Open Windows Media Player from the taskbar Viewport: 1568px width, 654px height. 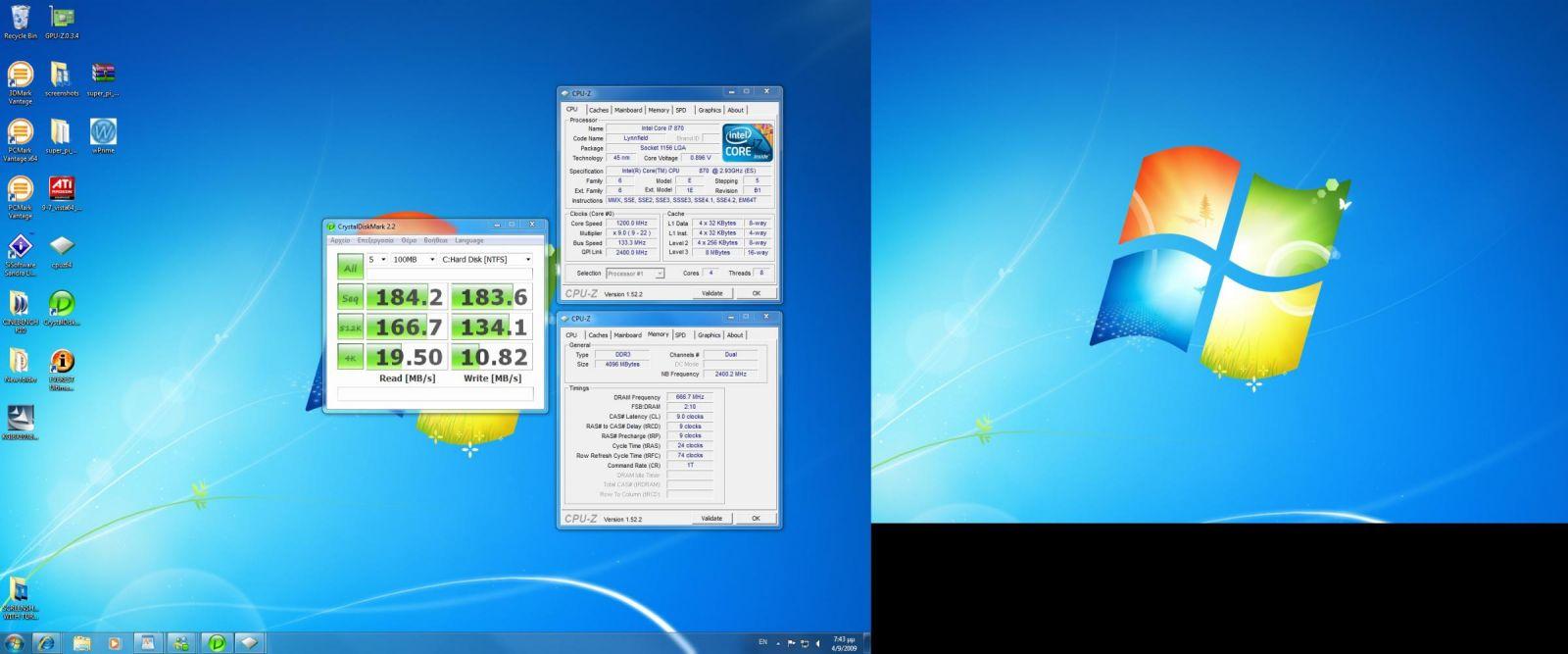(x=114, y=642)
